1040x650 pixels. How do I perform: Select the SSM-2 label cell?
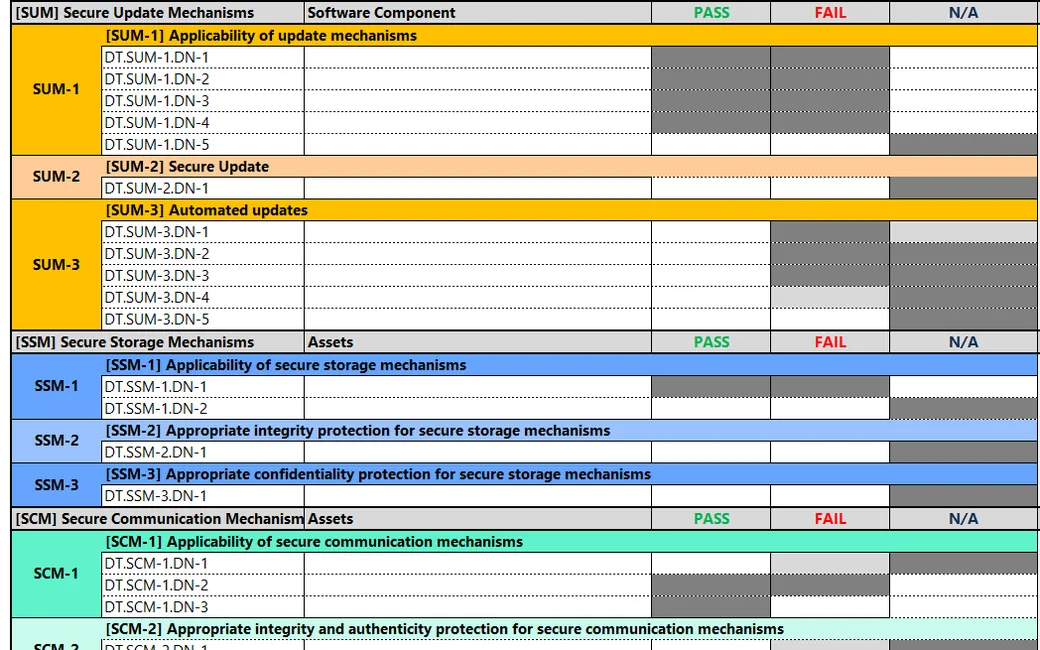(x=56, y=441)
